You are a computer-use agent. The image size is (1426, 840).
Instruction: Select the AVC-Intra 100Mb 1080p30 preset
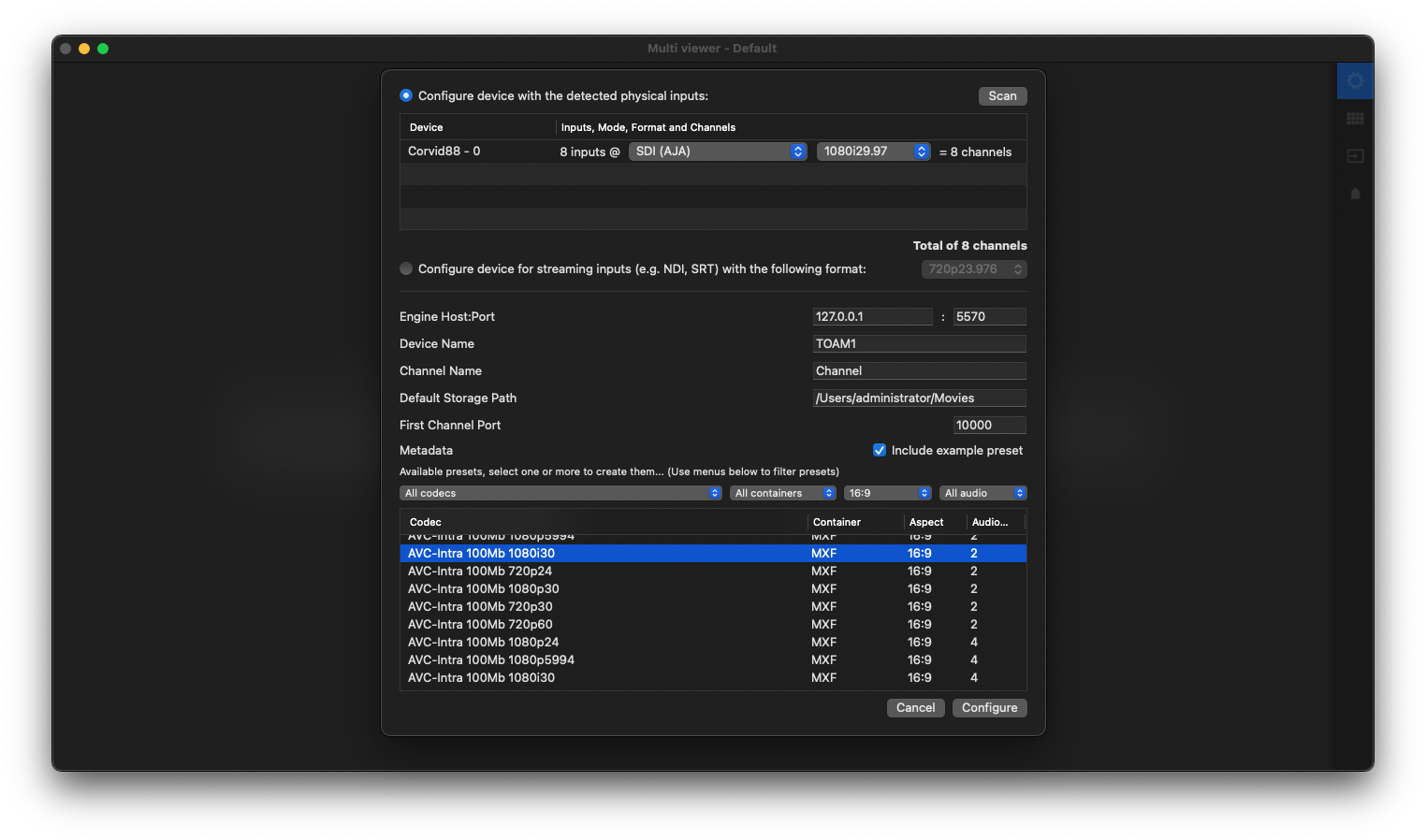(x=713, y=589)
